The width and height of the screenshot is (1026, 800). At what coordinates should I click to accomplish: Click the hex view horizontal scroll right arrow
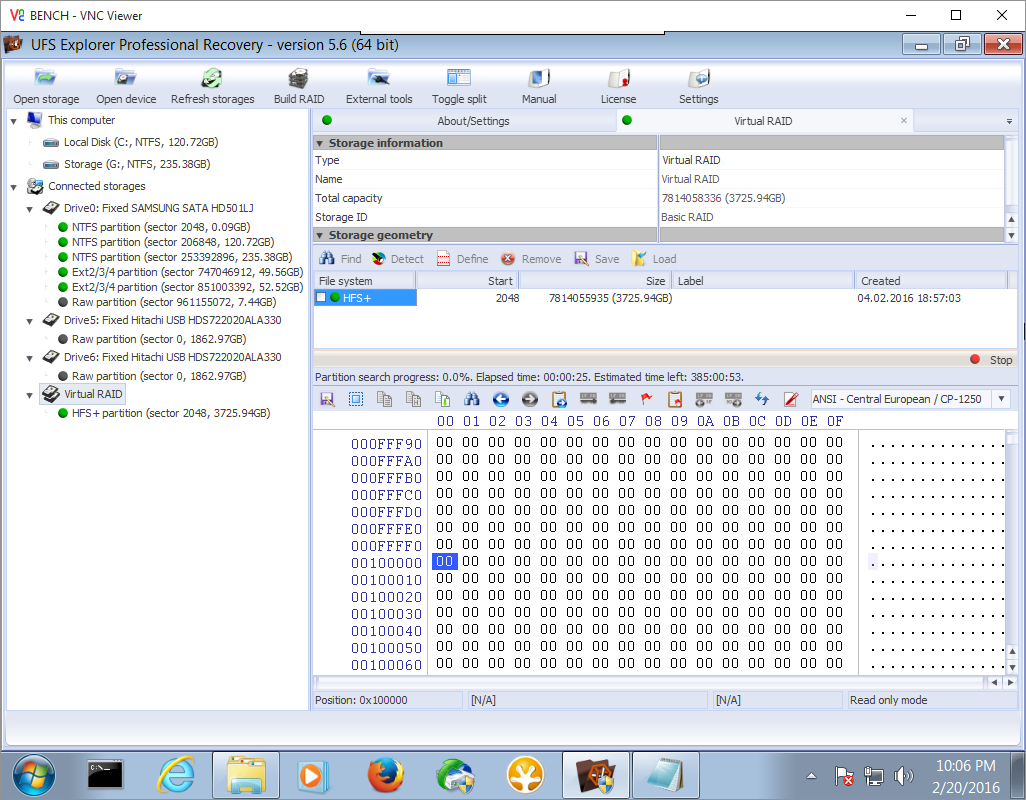pyautogui.click(x=1010, y=682)
